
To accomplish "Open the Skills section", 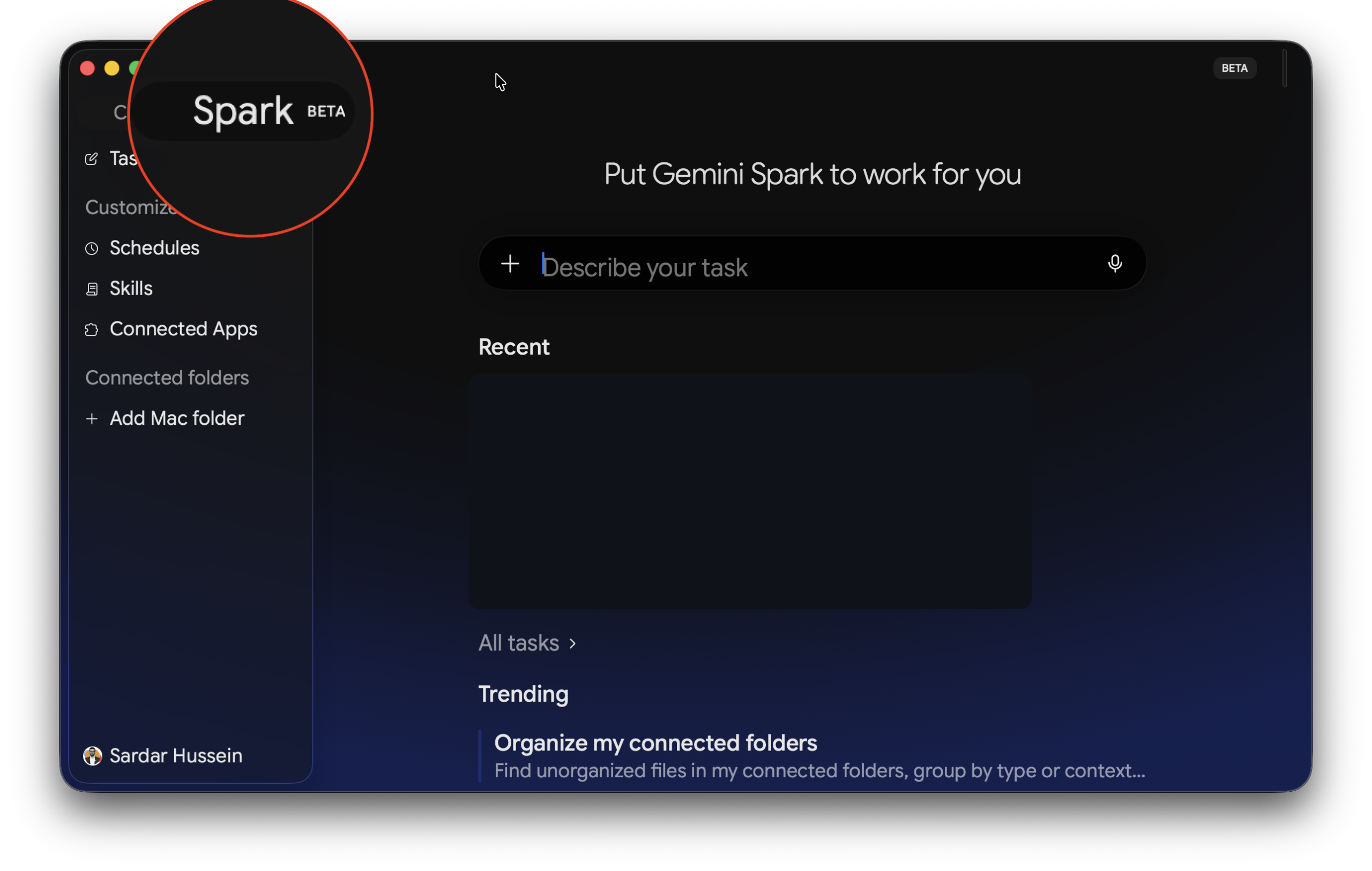I will click(131, 289).
